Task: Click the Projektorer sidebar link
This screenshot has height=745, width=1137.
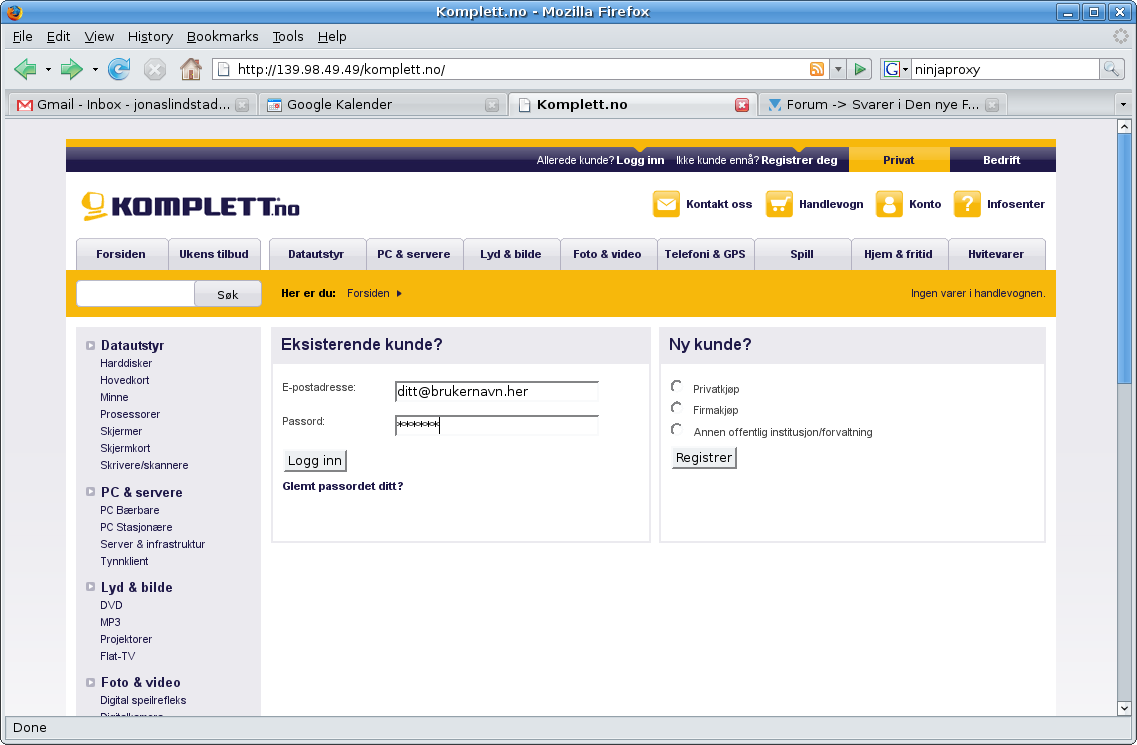Action: tap(126, 639)
